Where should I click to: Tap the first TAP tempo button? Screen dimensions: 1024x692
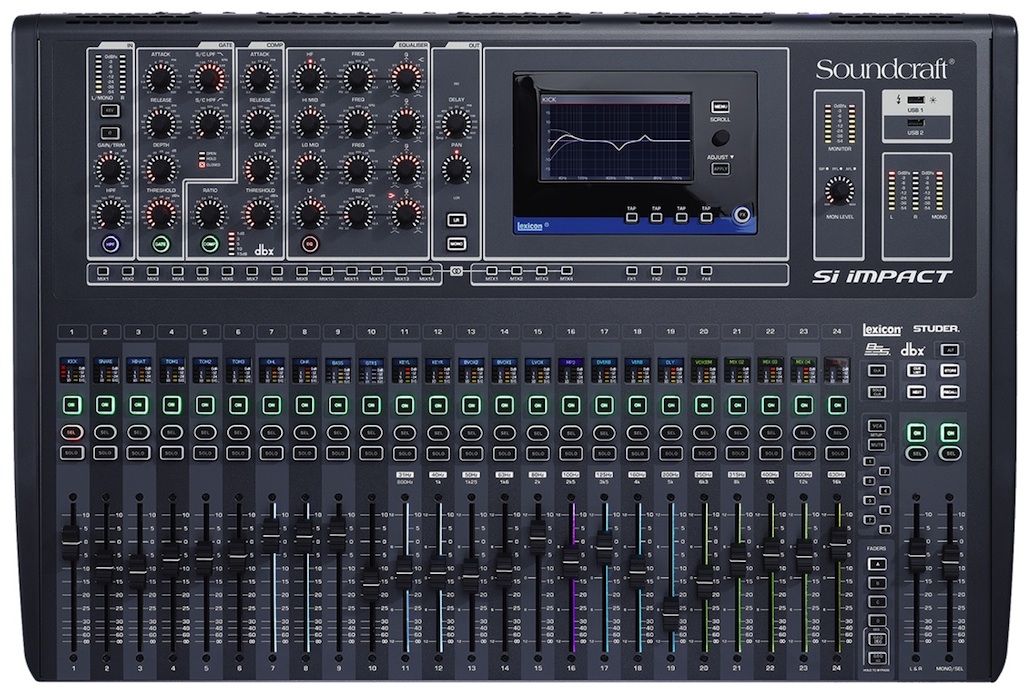coord(632,217)
